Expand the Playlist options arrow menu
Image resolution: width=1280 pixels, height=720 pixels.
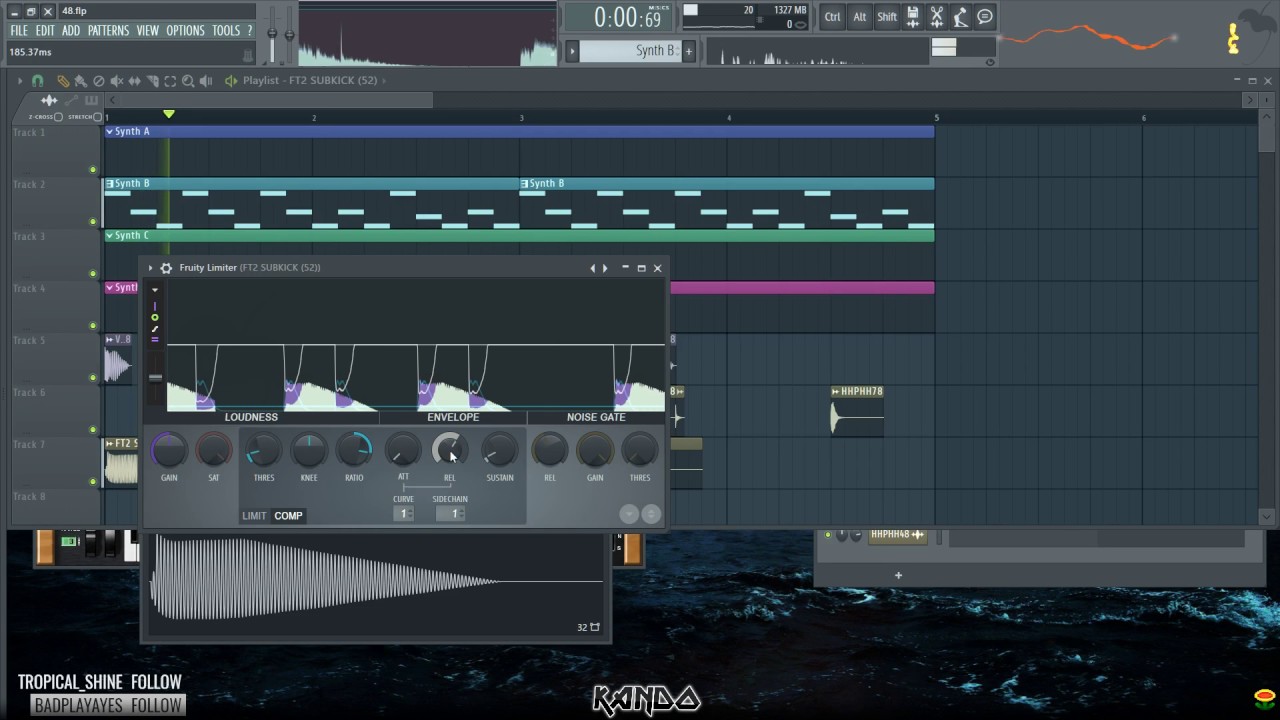[19, 81]
